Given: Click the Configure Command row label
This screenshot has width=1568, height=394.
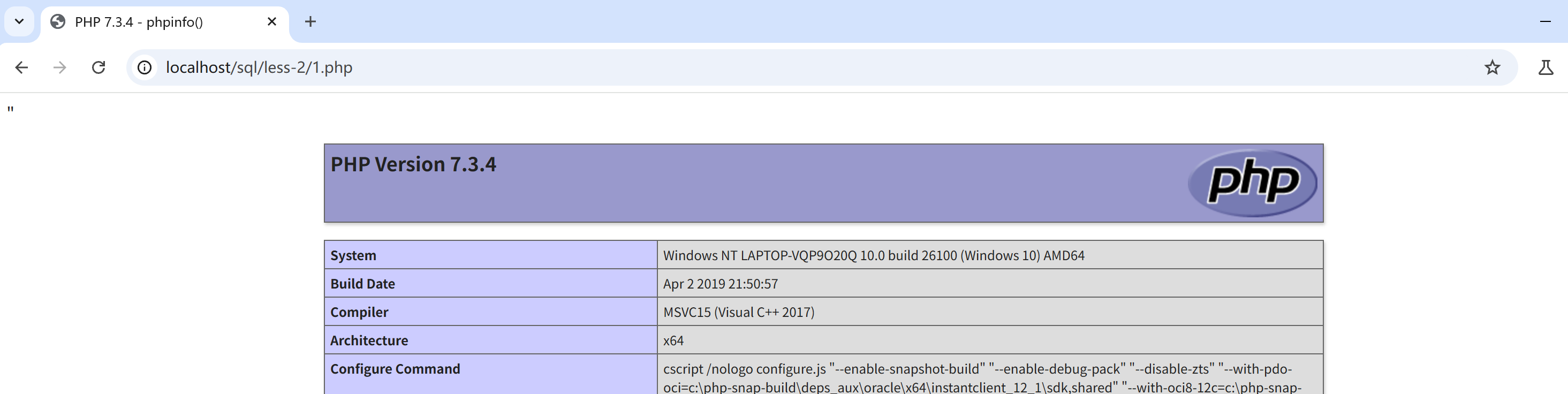Looking at the screenshot, I should [x=395, y=369].
